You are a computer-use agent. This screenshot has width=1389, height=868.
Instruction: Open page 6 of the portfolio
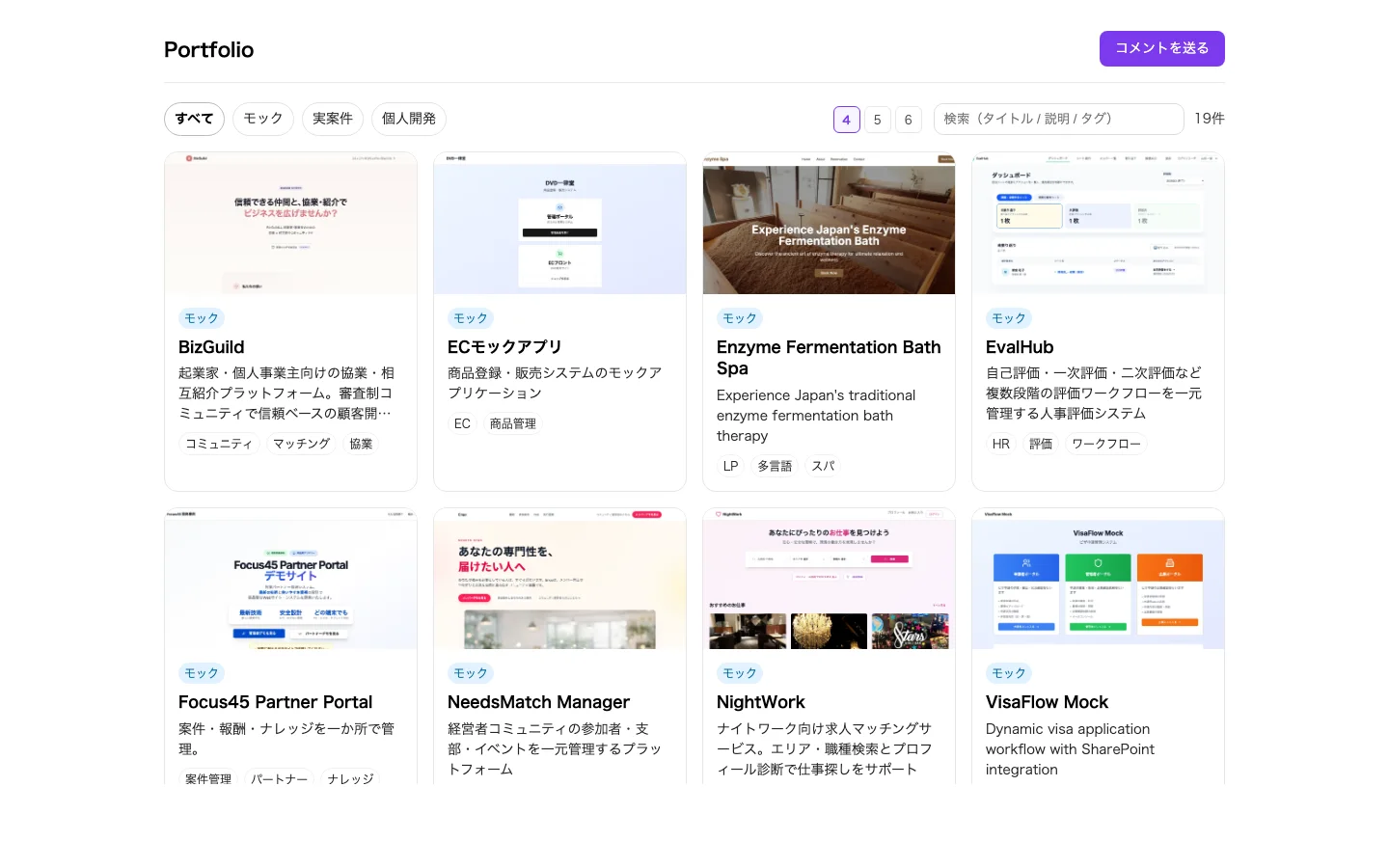tap(908, 120)
